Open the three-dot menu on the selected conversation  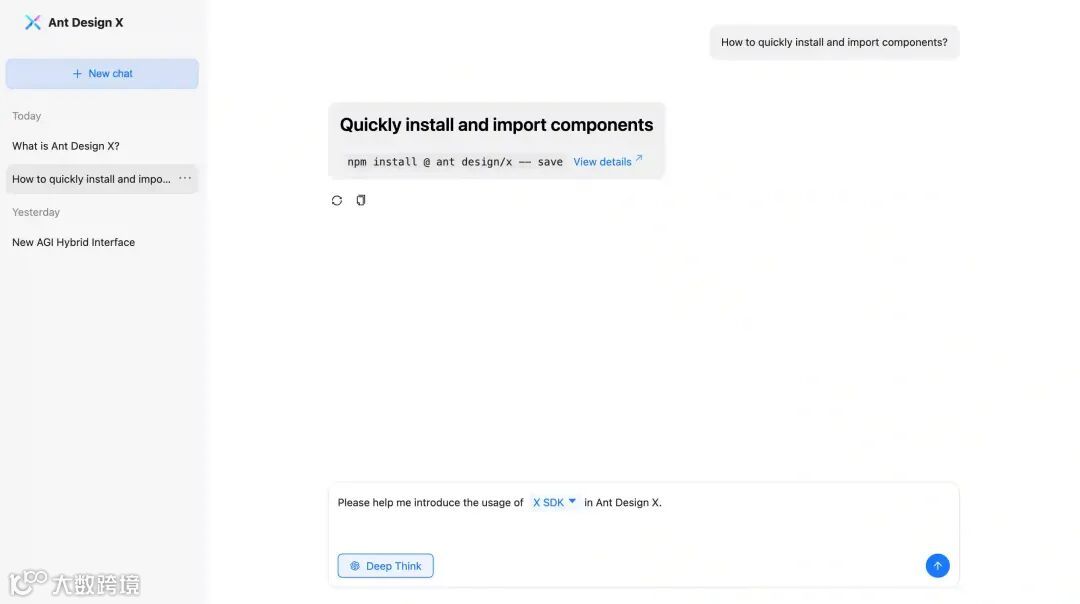(x=185, y=178)
